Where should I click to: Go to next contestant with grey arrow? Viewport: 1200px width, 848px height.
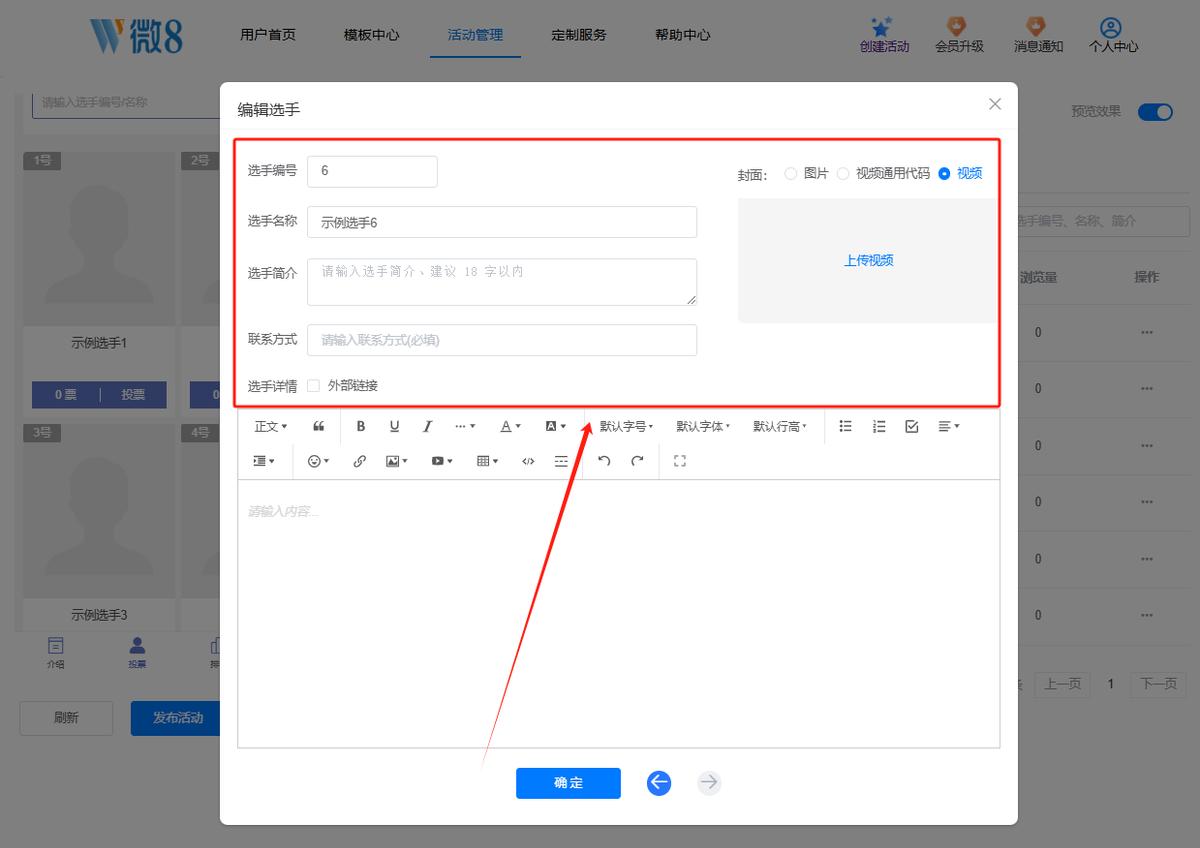(709, 782)
